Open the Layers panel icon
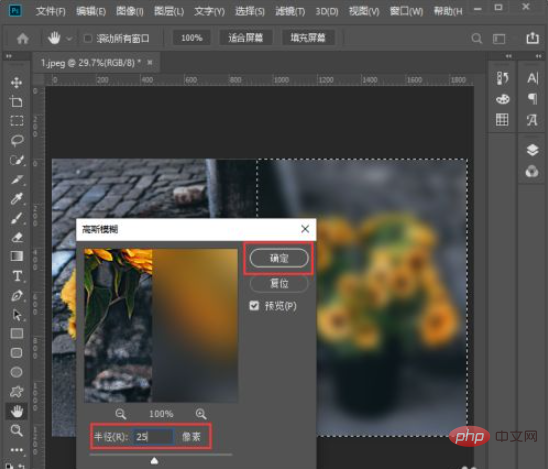This screenshot has height=469, width=548. pyautogui.click(x=532, y=150)
